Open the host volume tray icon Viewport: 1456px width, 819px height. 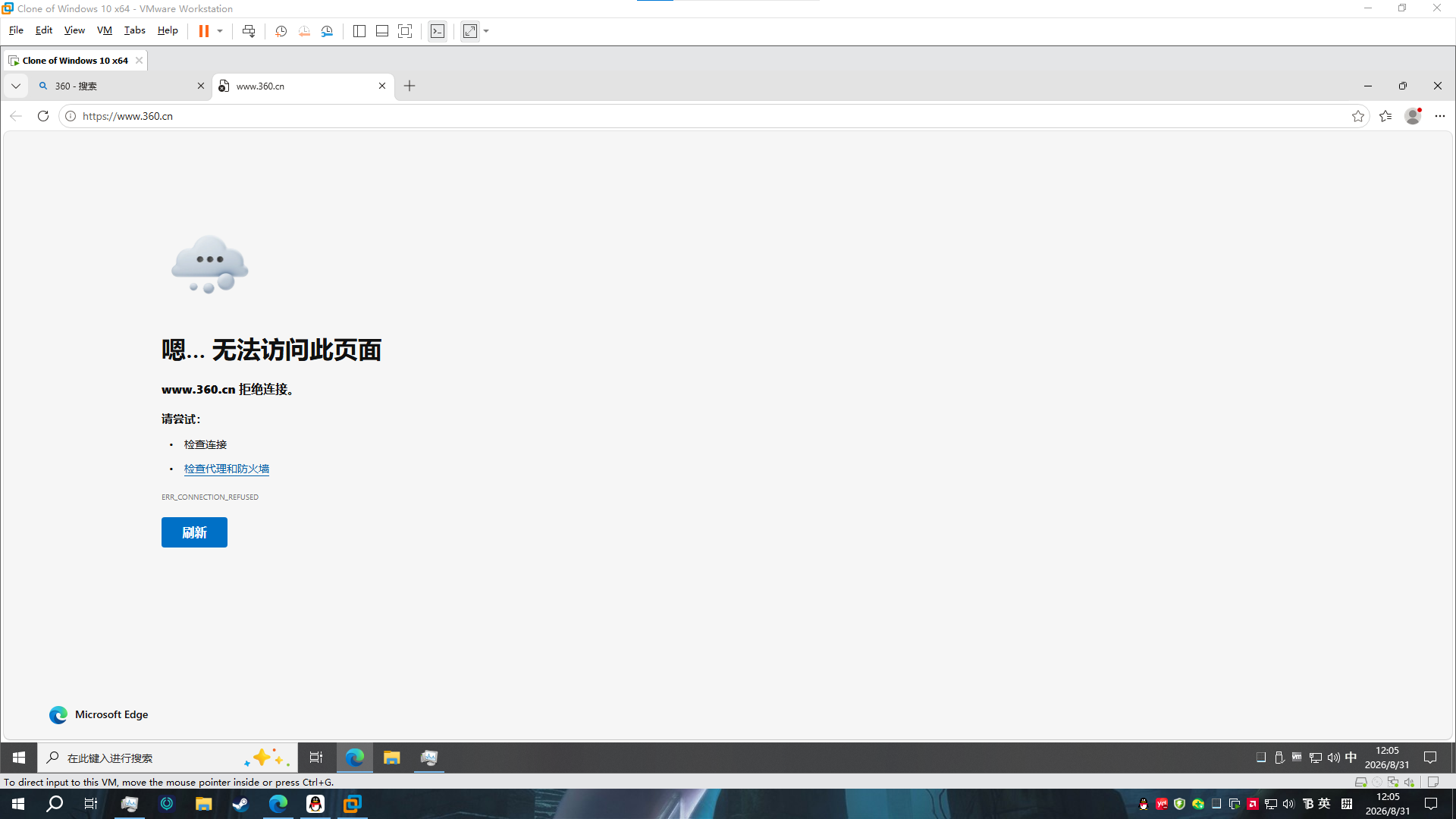pos(1288,804)
